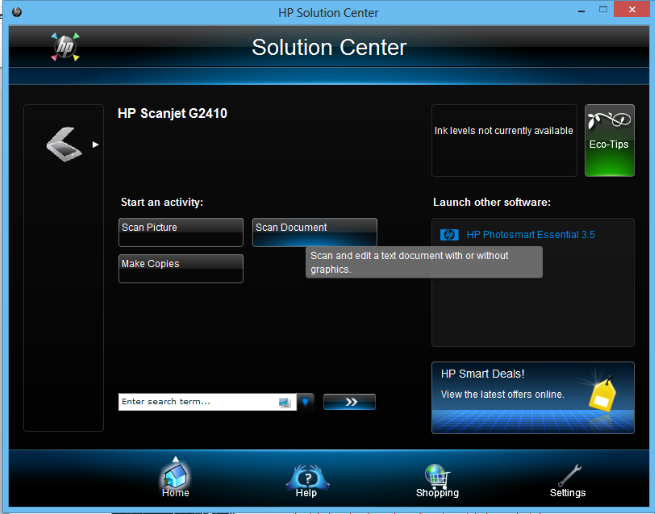Select the HP Scanjet scanner device icon
Viewport: 655px width, 514px height.
coord(64,144)
